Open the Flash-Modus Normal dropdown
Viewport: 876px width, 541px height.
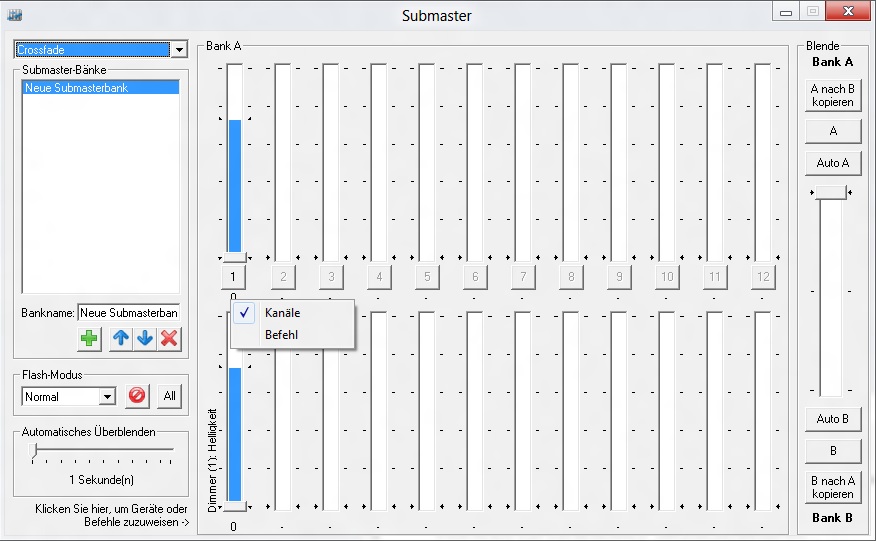107,397
